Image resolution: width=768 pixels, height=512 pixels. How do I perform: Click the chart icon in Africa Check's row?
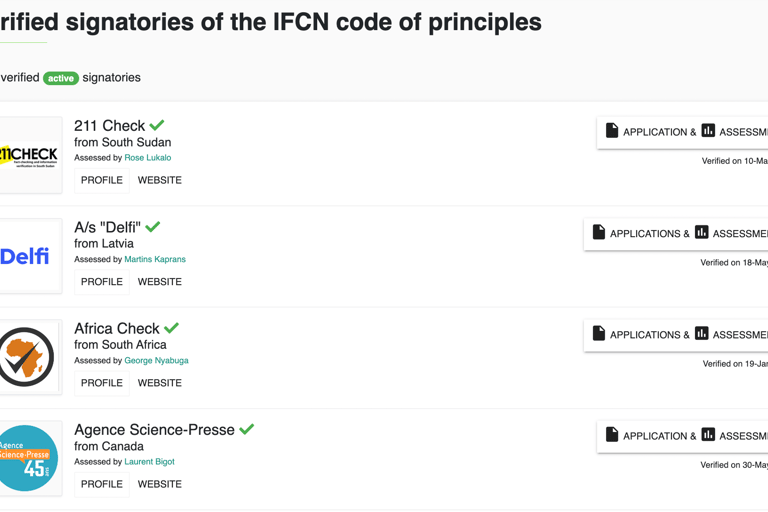701,334
